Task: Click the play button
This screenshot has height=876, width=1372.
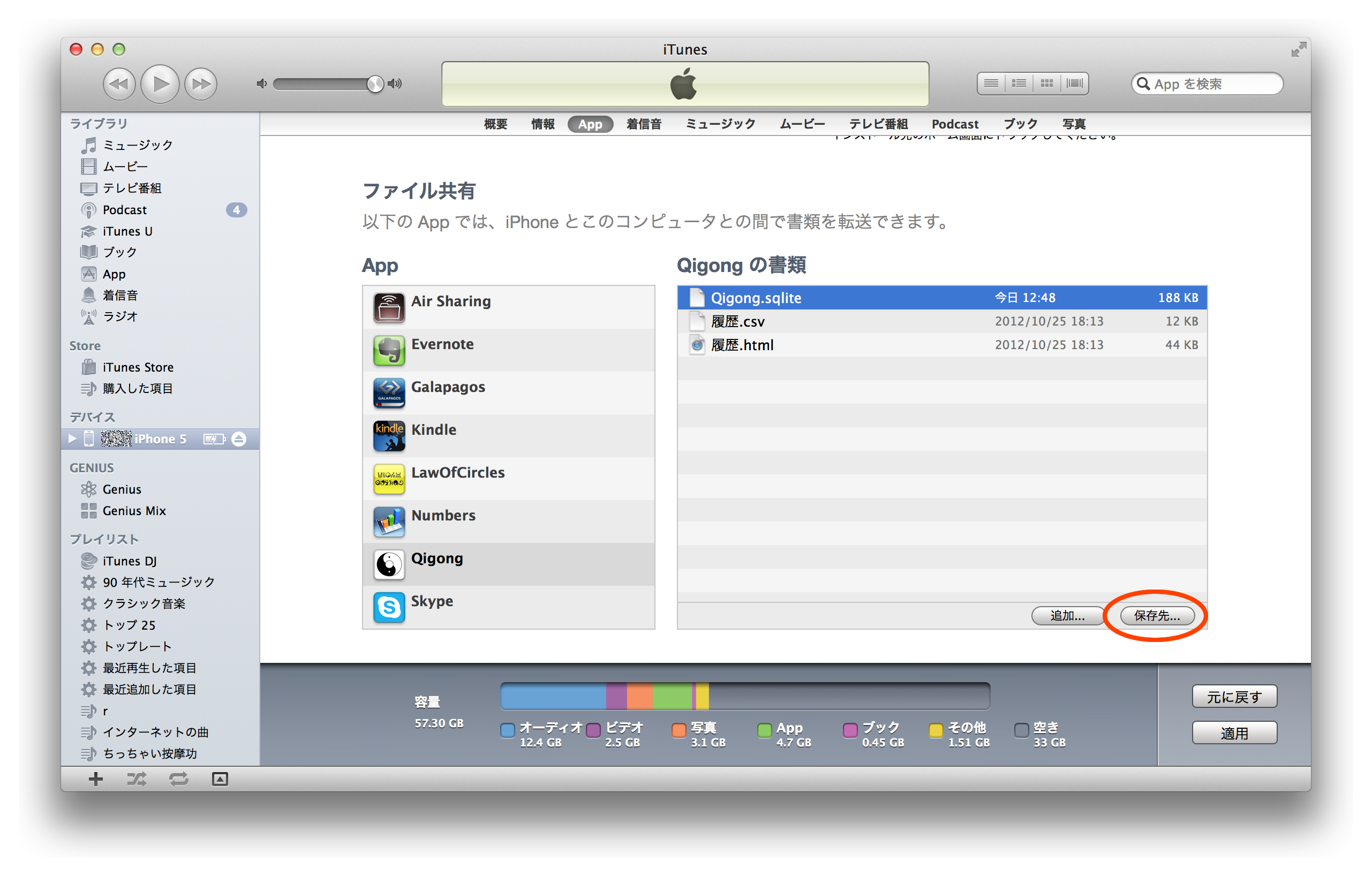Action: point(160,84)
